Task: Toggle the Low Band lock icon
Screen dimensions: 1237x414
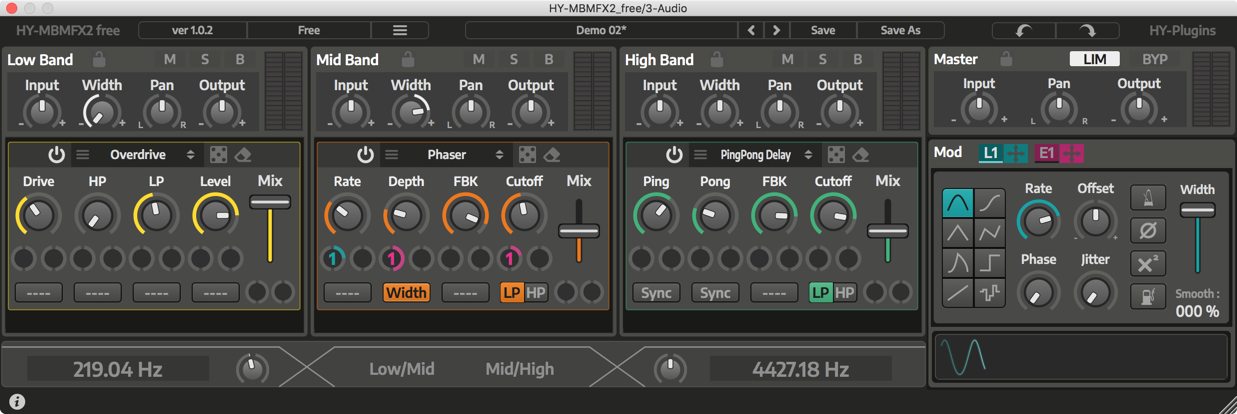Action: 99,60
